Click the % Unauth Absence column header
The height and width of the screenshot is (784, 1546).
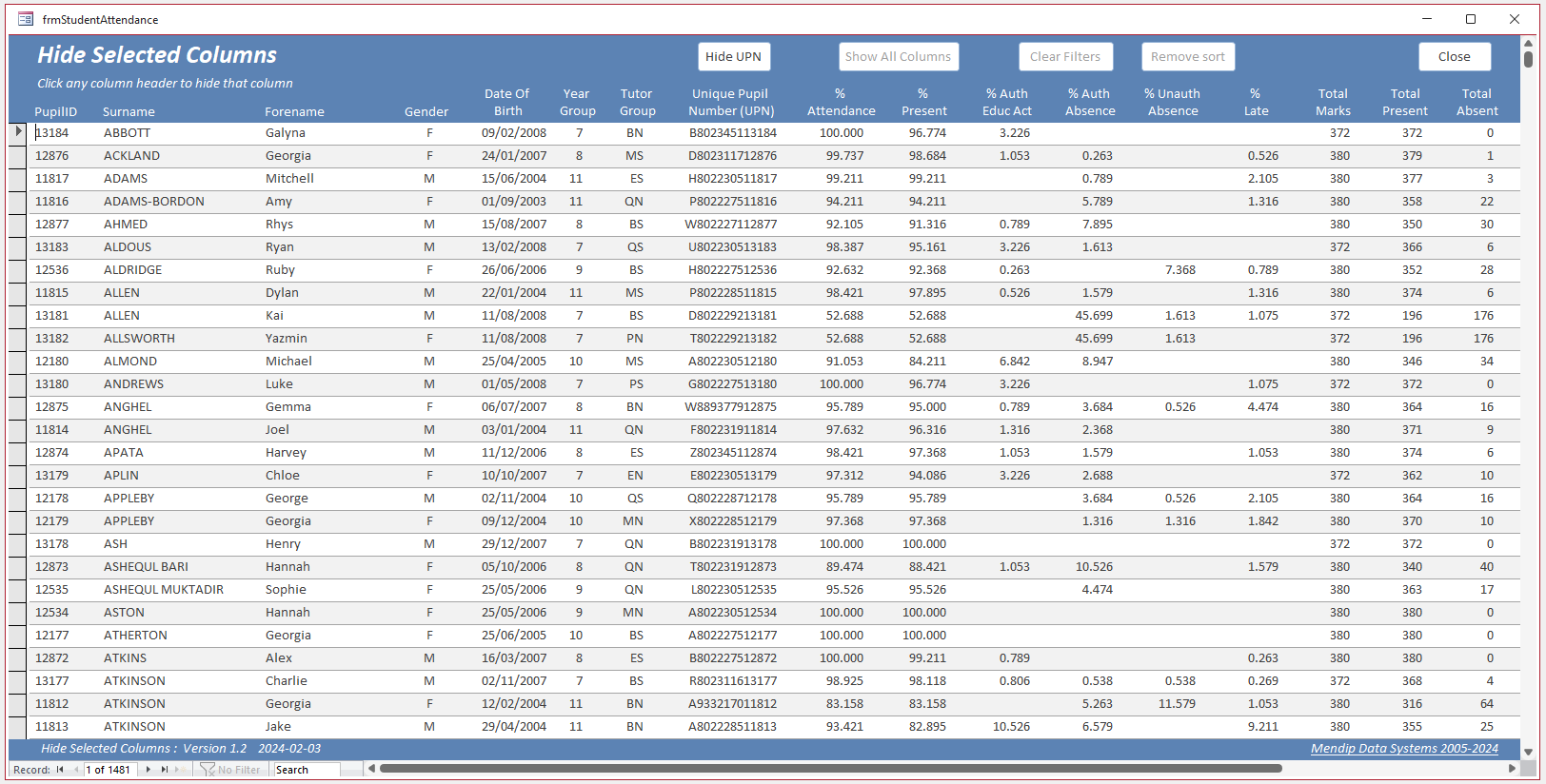[x=1173, y=103]
